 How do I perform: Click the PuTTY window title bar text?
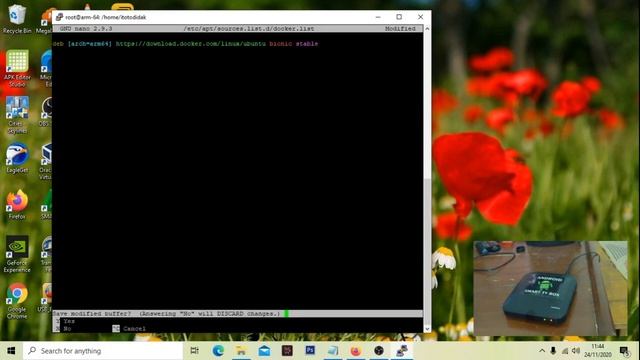[x=106, y=17]
